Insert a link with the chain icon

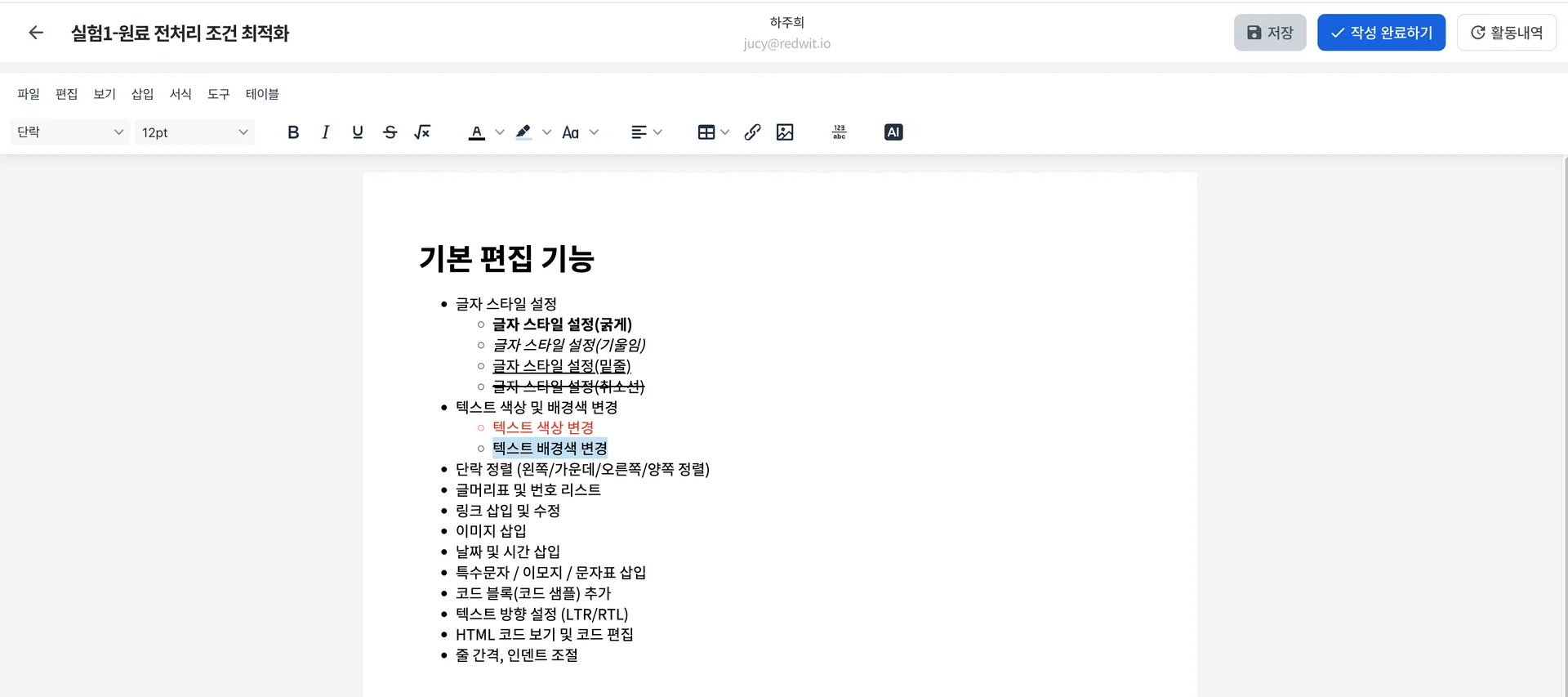753,132
